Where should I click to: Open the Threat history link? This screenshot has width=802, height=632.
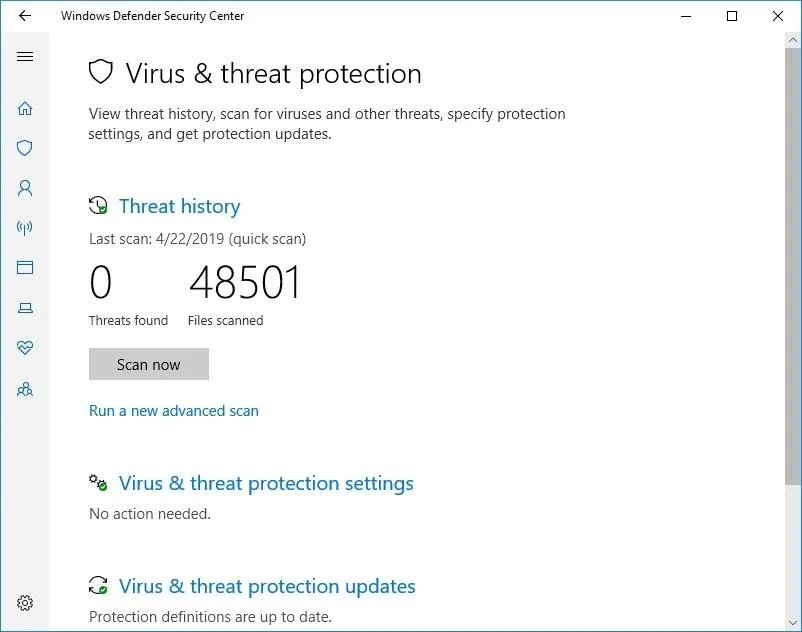pos(180,207)
